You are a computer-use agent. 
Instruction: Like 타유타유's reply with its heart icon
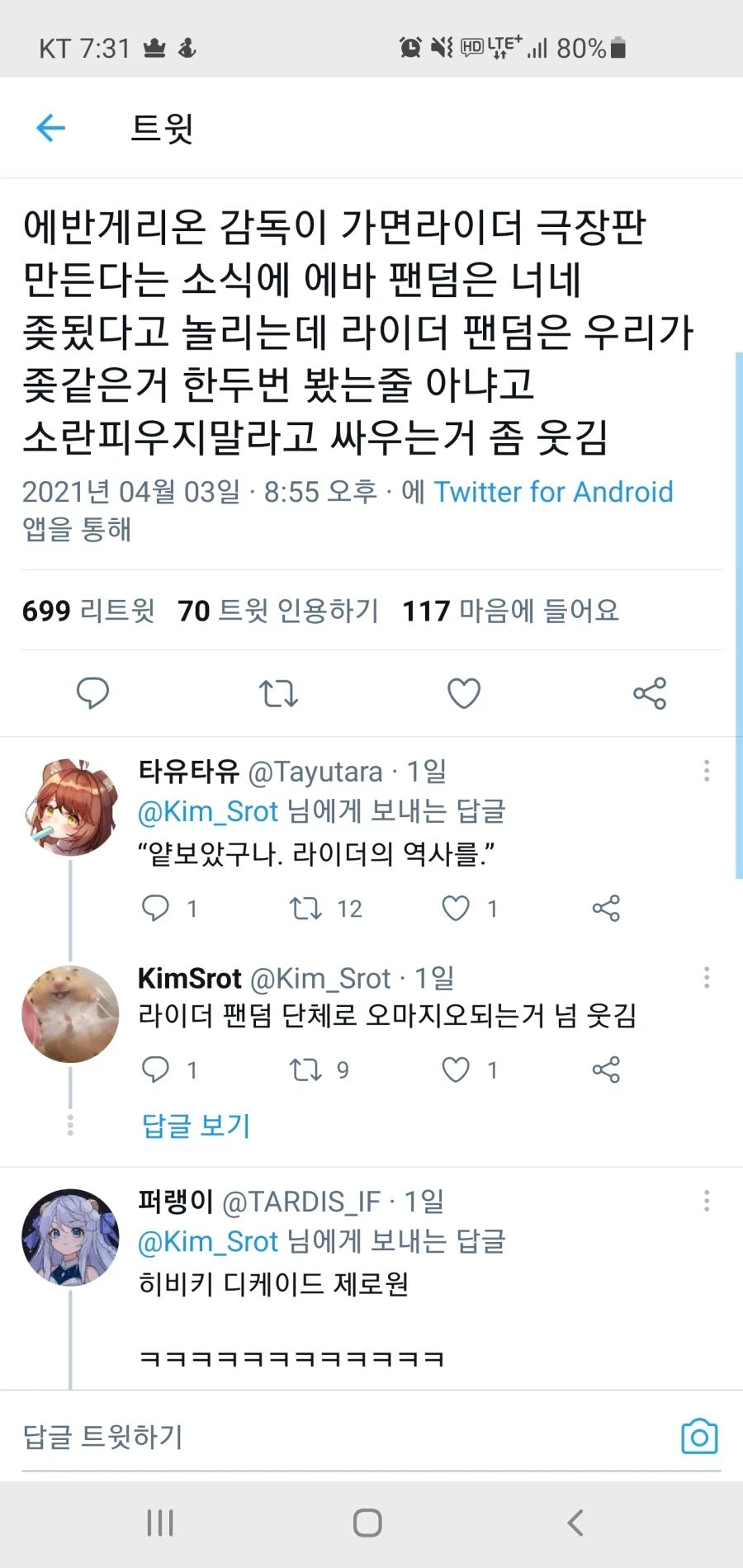(x=454, y=909)
